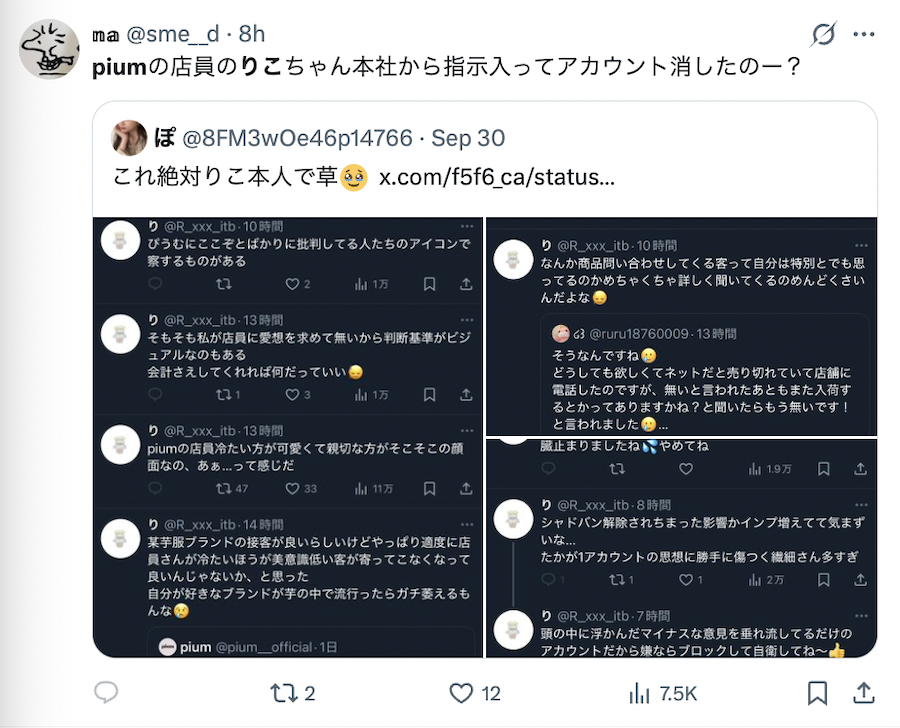The width and height of the screenshot is (900, 728).
Task: Open the top-right quoted screenshot image
Action: click(x=680, y=327)
